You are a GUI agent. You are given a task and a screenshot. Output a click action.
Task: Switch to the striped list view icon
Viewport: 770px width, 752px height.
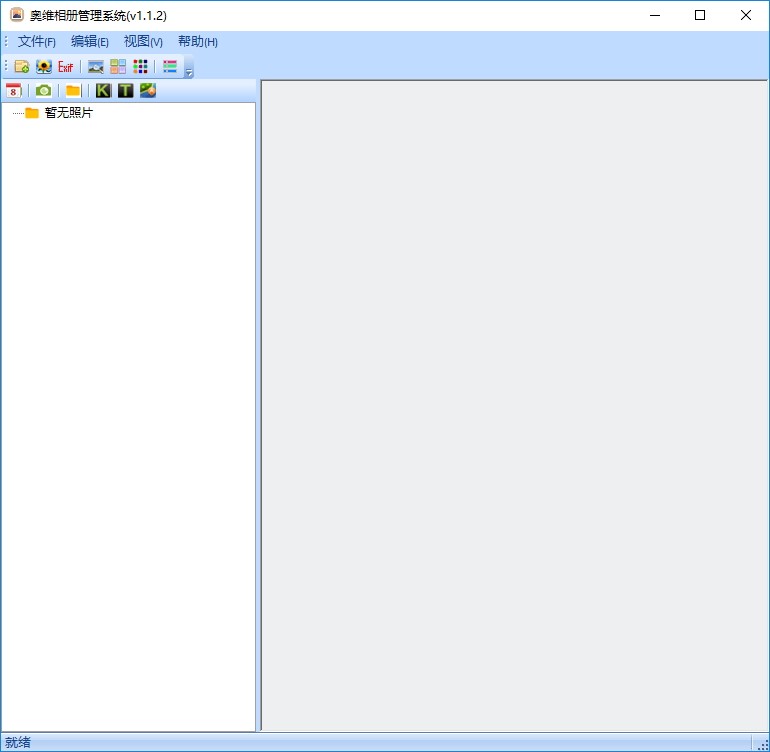point(170,66)
